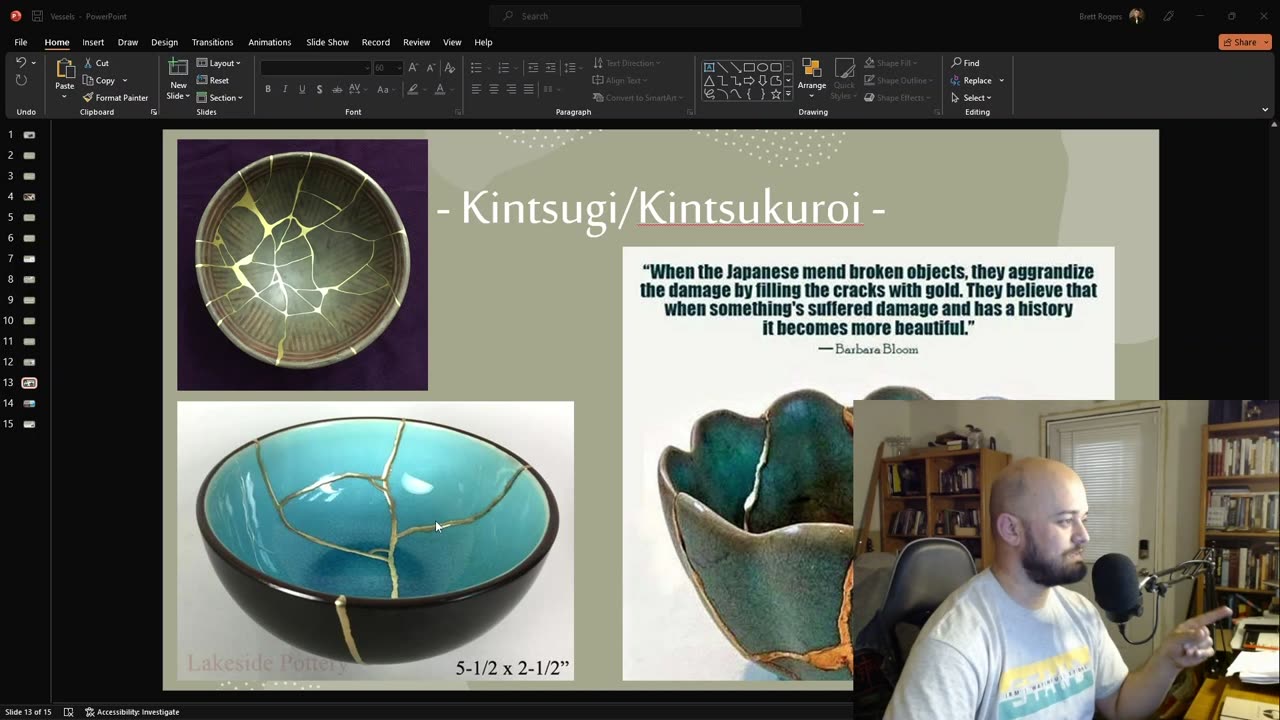
Task: Open the Animations tab
Action: click(269, 42)
